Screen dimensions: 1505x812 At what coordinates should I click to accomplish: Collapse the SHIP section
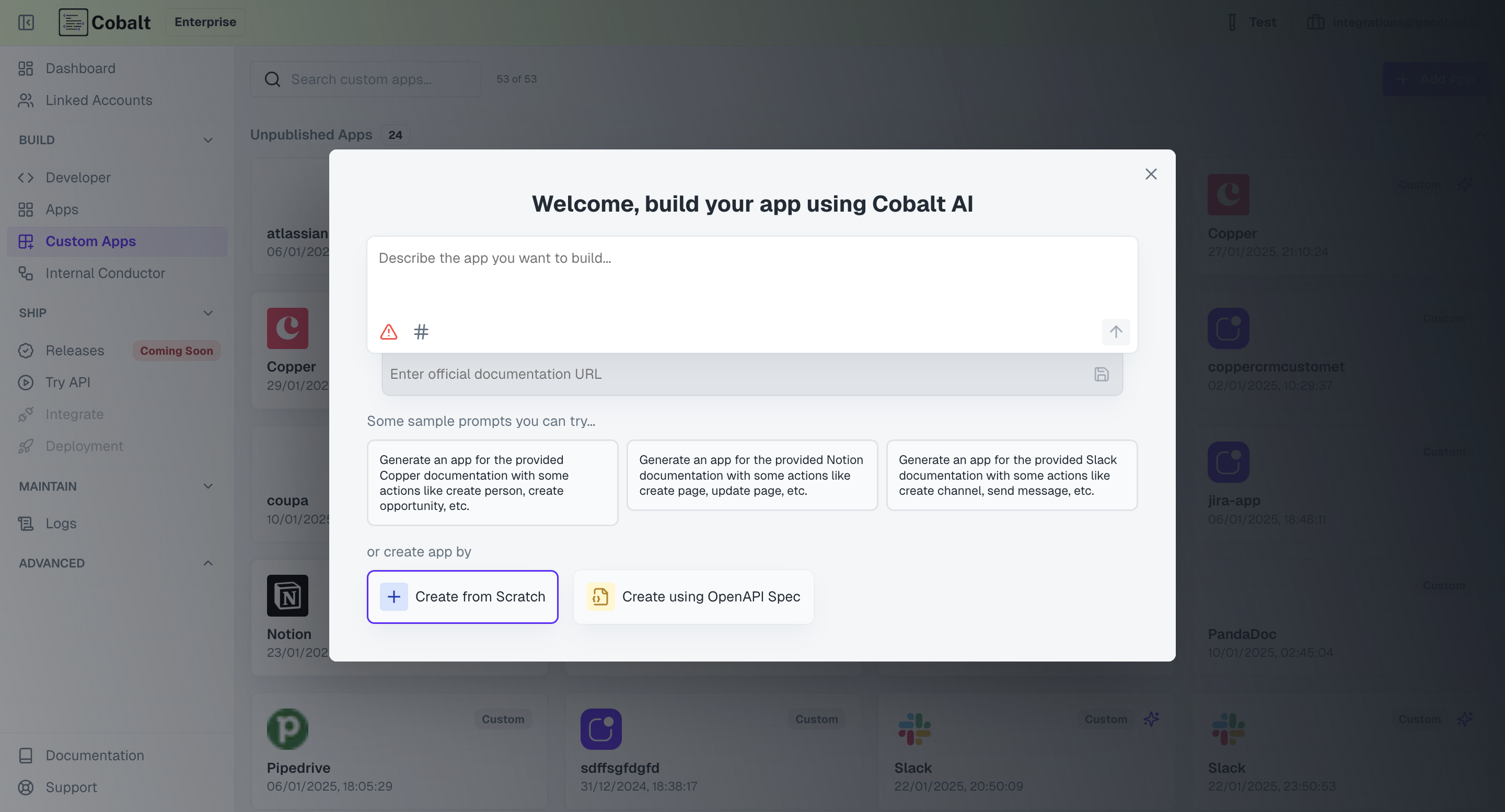pos(208,313)
